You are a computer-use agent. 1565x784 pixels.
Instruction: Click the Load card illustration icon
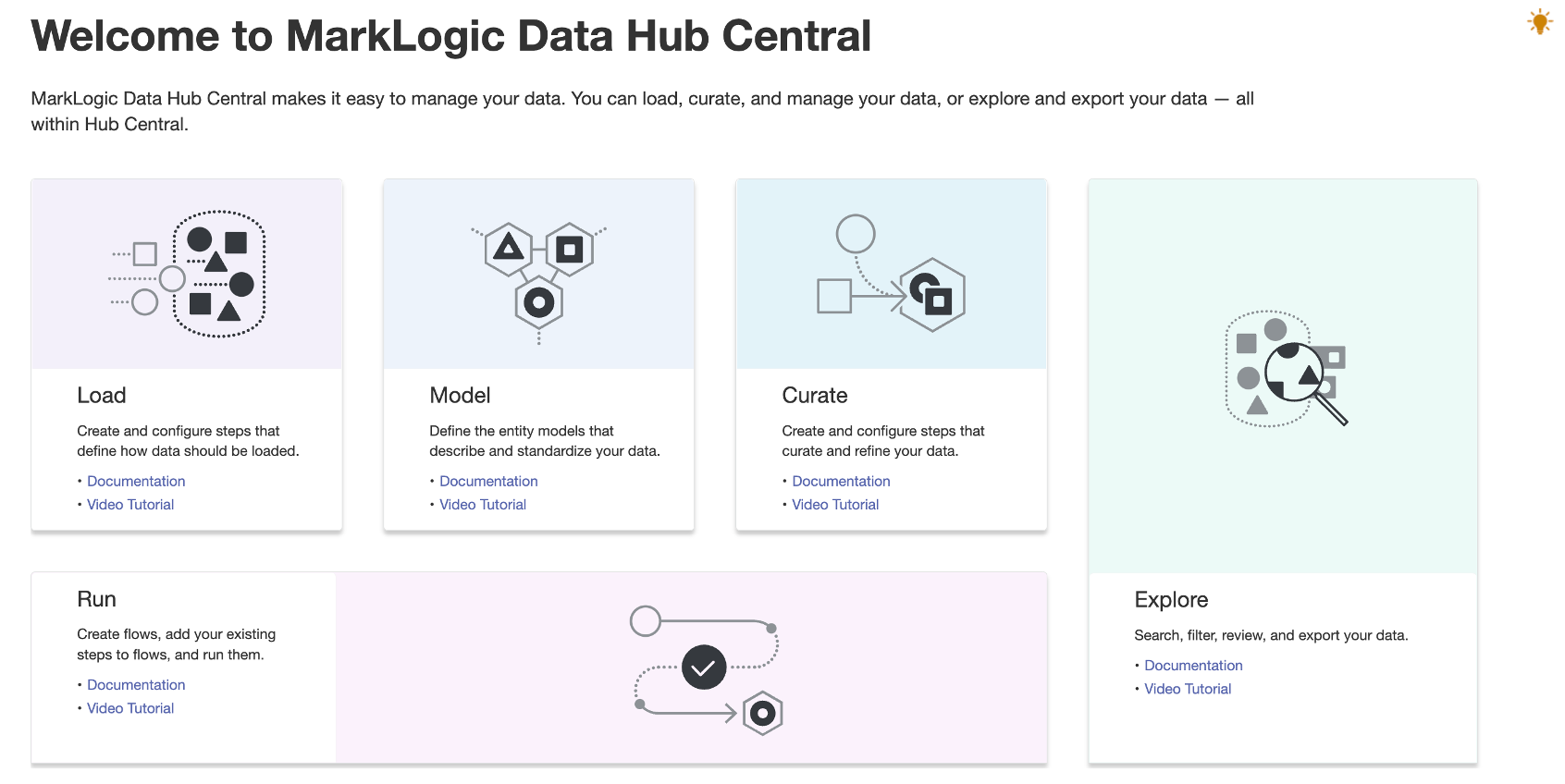(x=187, y=274)
